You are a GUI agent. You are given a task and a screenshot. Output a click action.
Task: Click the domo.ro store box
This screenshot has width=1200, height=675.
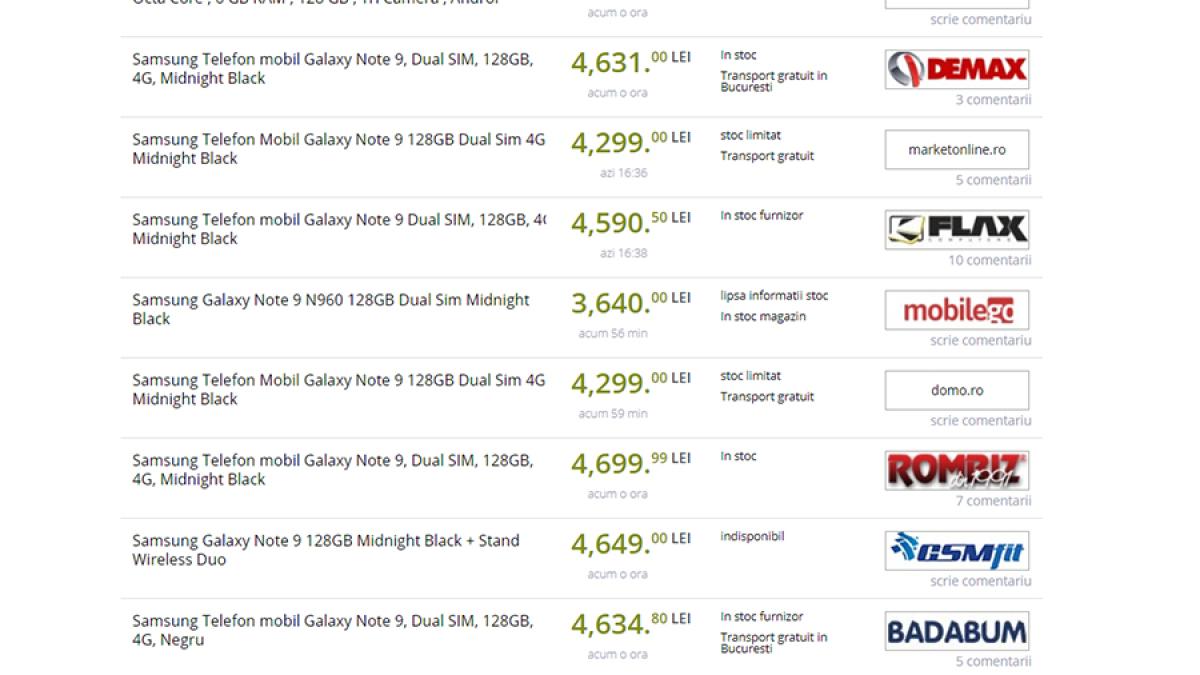[x=956, y=390]
